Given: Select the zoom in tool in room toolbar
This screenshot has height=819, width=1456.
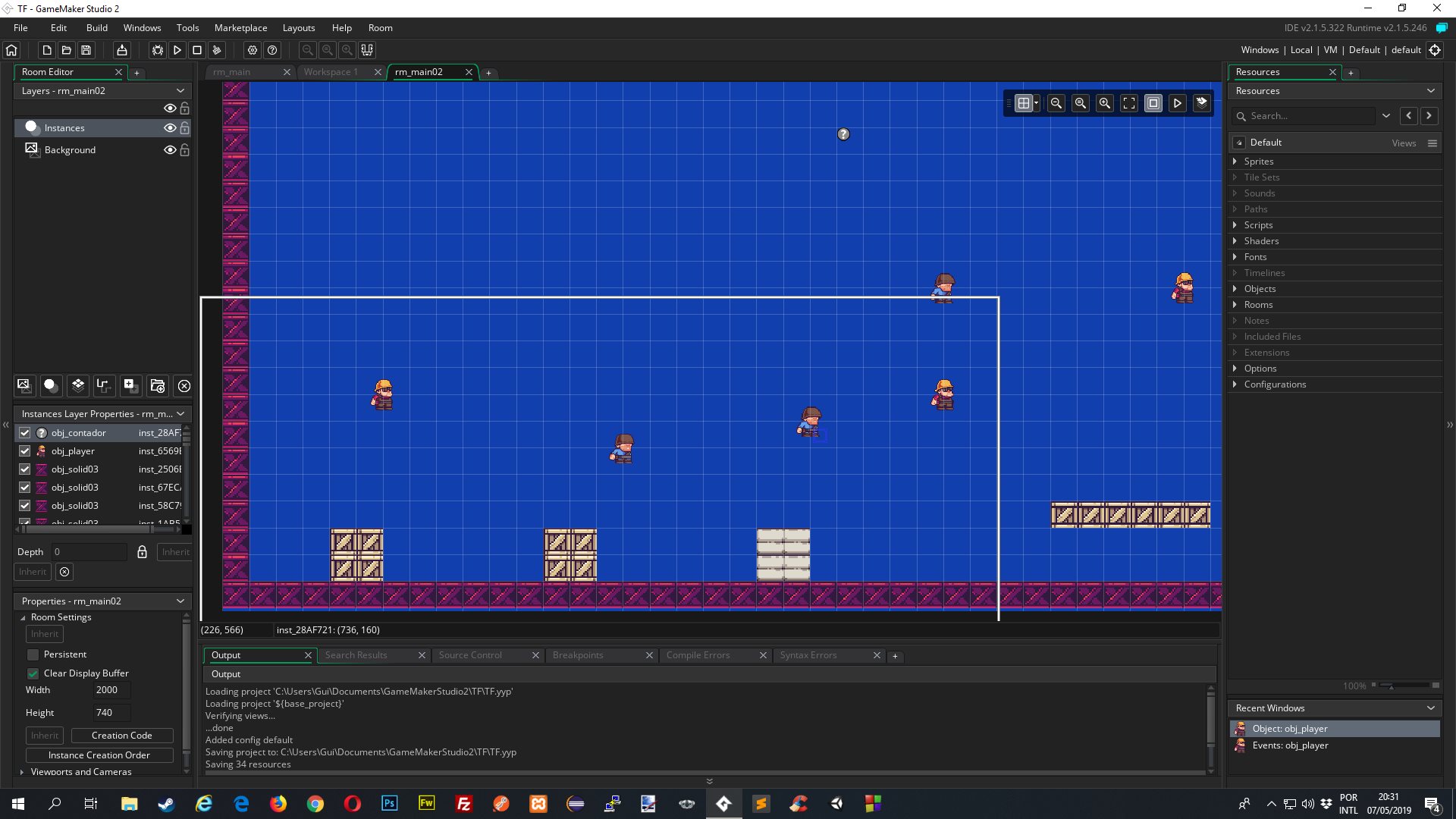Looking at the screenshot, I should (1104, 103).
